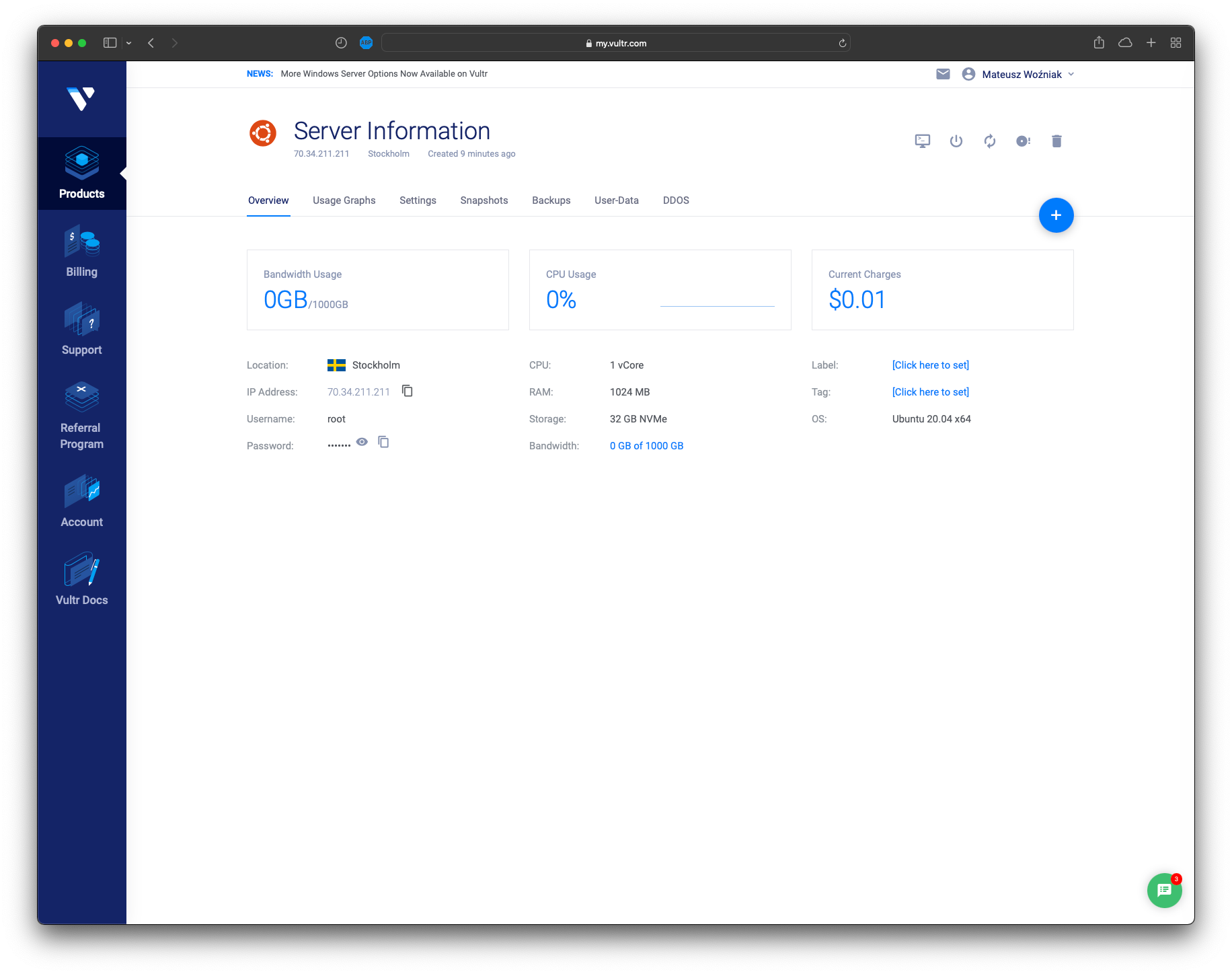
Task: Open the Safari share icon
Action: click(x=1099, y=42)
